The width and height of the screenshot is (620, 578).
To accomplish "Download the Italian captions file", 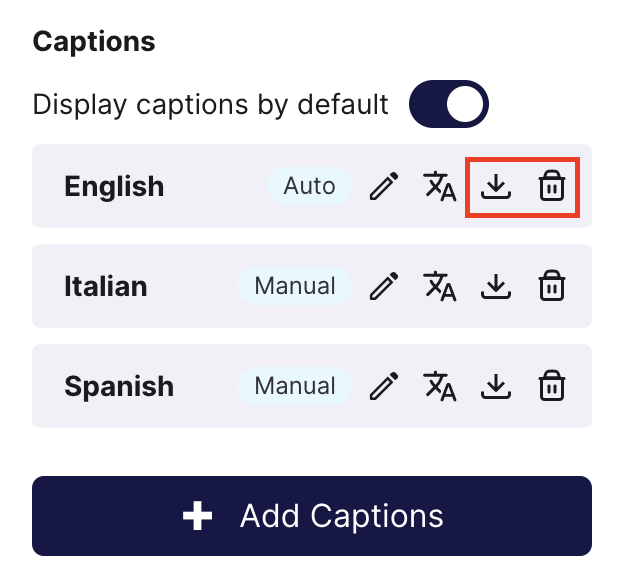I will pyautogui.click(x=496, y=286).
